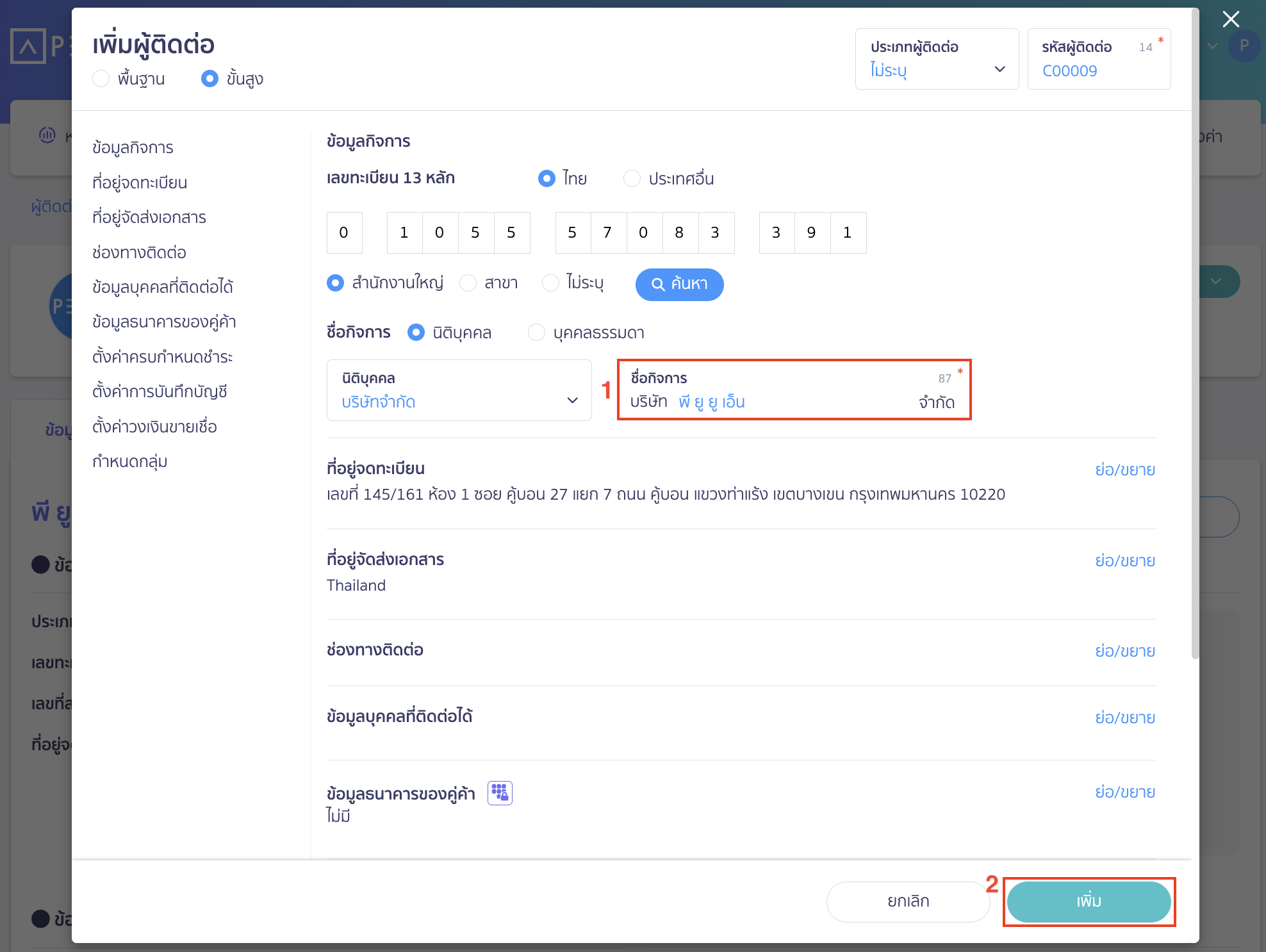Select the พื้นฐาน basic mode radio
This screenshot has height=952, width=1266.
(101, 79)
